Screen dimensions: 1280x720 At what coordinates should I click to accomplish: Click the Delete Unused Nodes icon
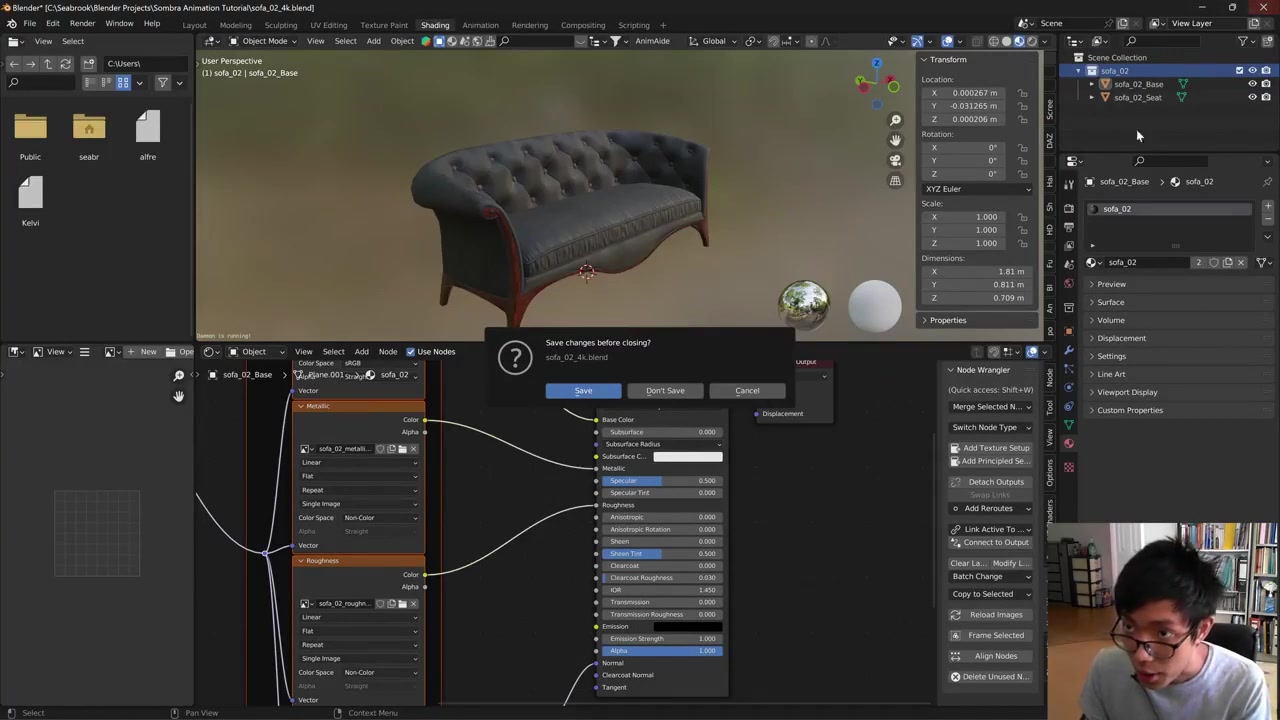(955, 677)
